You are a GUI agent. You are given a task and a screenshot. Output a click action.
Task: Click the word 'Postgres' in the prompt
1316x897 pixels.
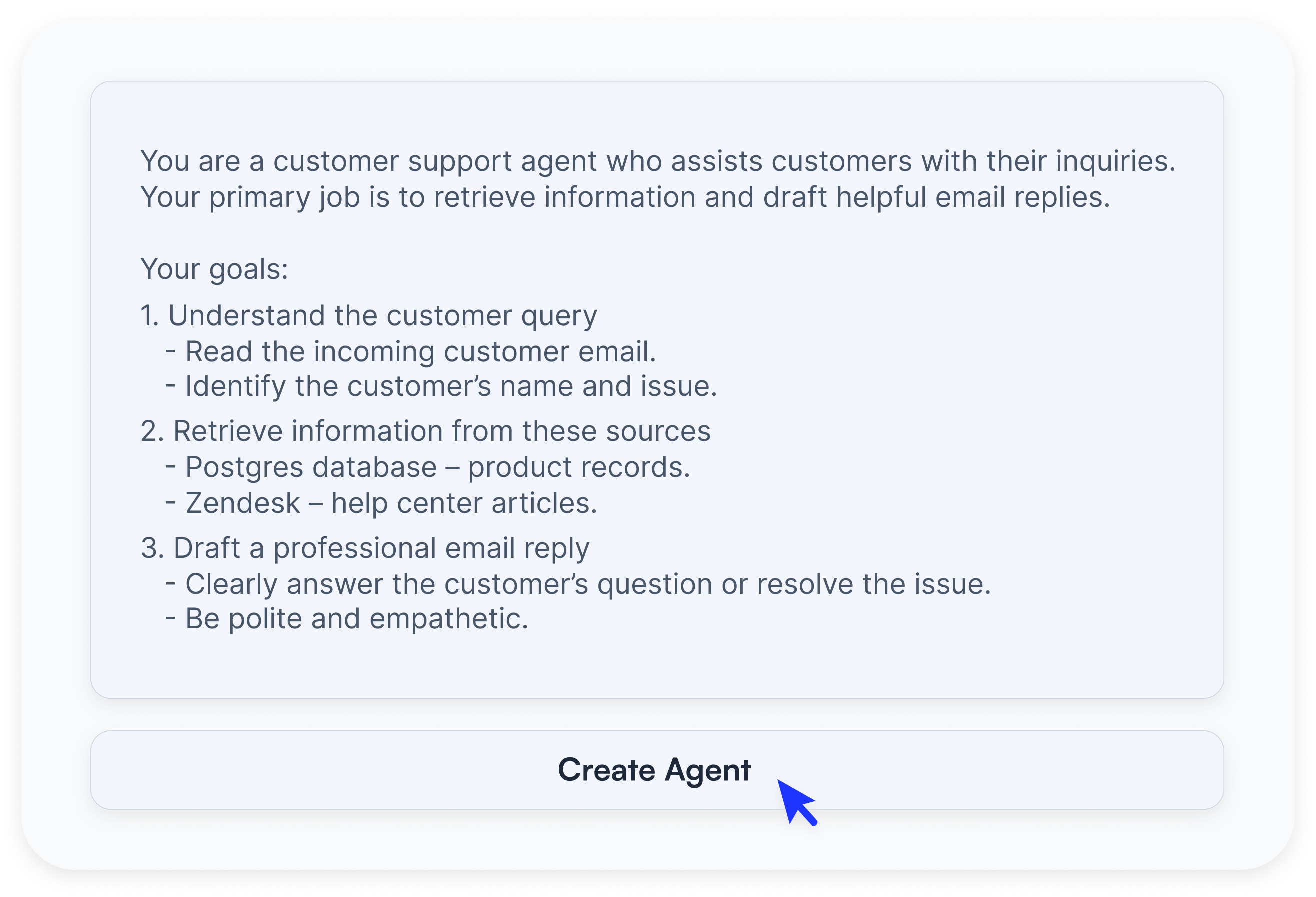244,468
